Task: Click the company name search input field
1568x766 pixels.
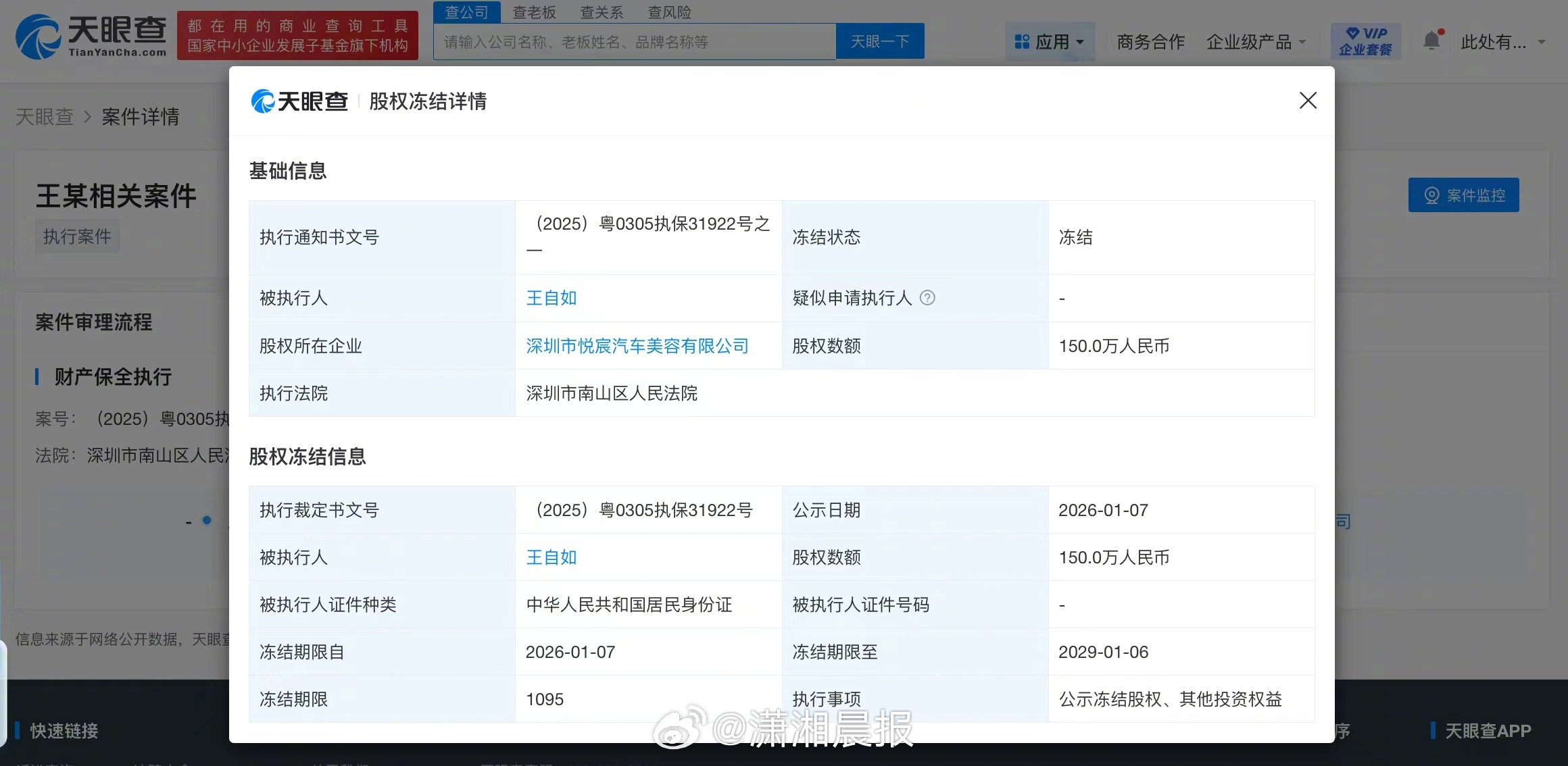Action: click(x=634, y=42)
